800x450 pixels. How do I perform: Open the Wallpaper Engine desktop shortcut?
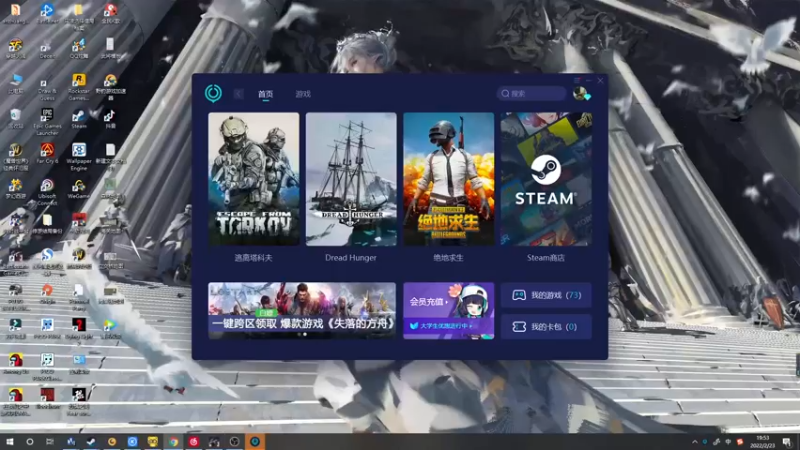[x=79, y=156]
